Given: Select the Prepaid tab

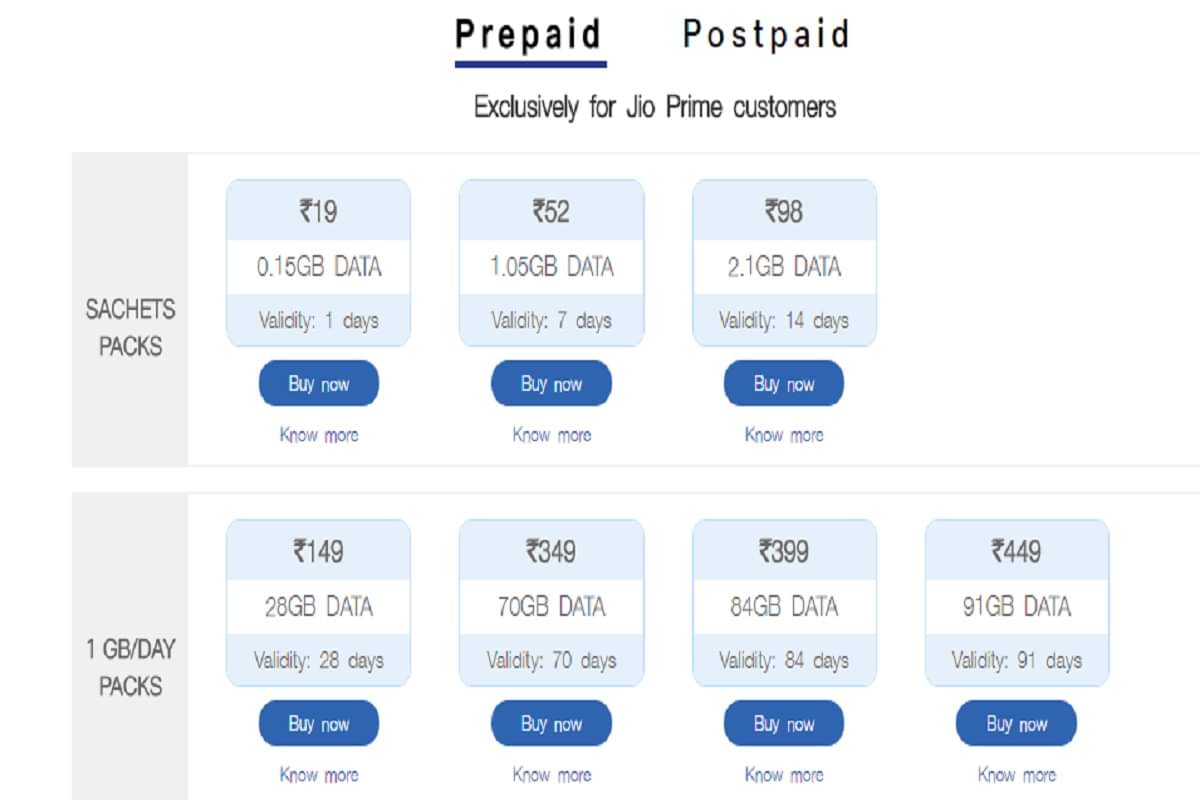Looking at the screenshot, I should [528, 33].
